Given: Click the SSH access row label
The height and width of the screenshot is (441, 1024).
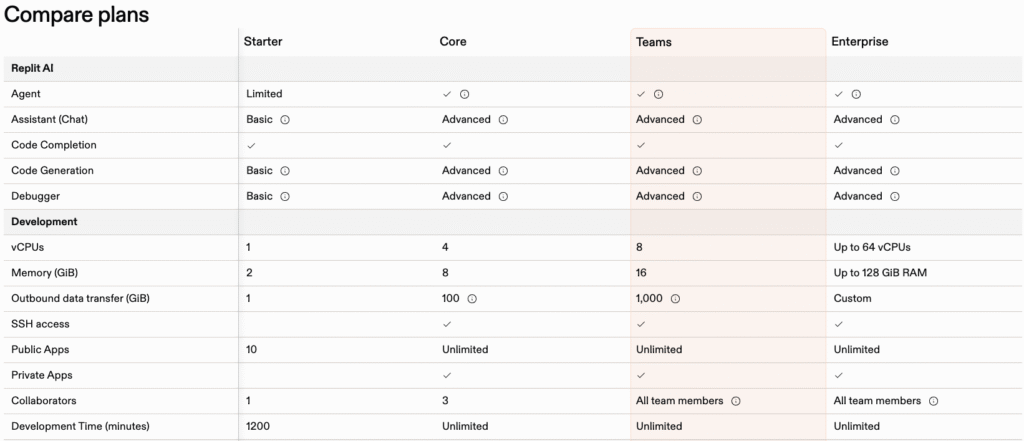Looking at the screenshot, I should (x=40, y=324).
